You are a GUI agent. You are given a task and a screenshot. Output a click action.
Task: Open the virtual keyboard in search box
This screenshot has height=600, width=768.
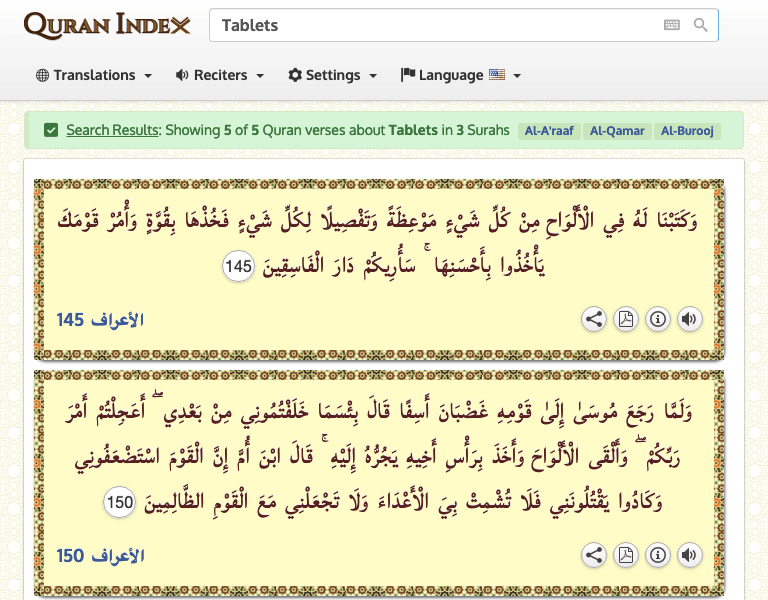[x=672, y=25]
